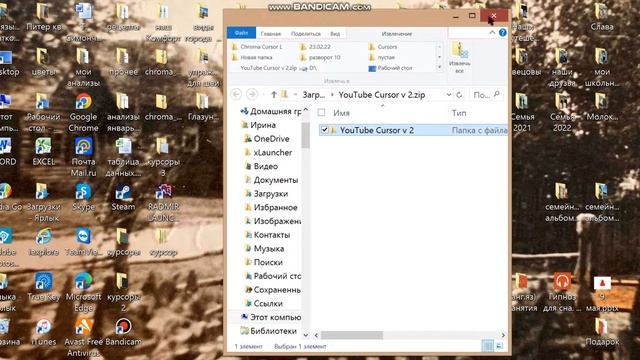Click the Загр... breadcrumb in address bar
Screen dimensions: 640x360
click(x=313, y=95)
